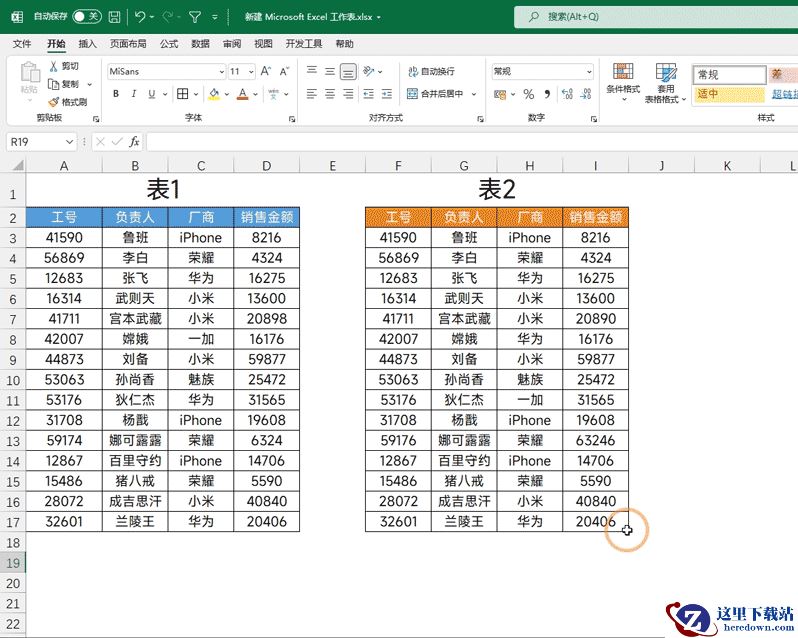Open the Clipboard group dialog launcher
The image size is (798, 638).
[96, 119]
